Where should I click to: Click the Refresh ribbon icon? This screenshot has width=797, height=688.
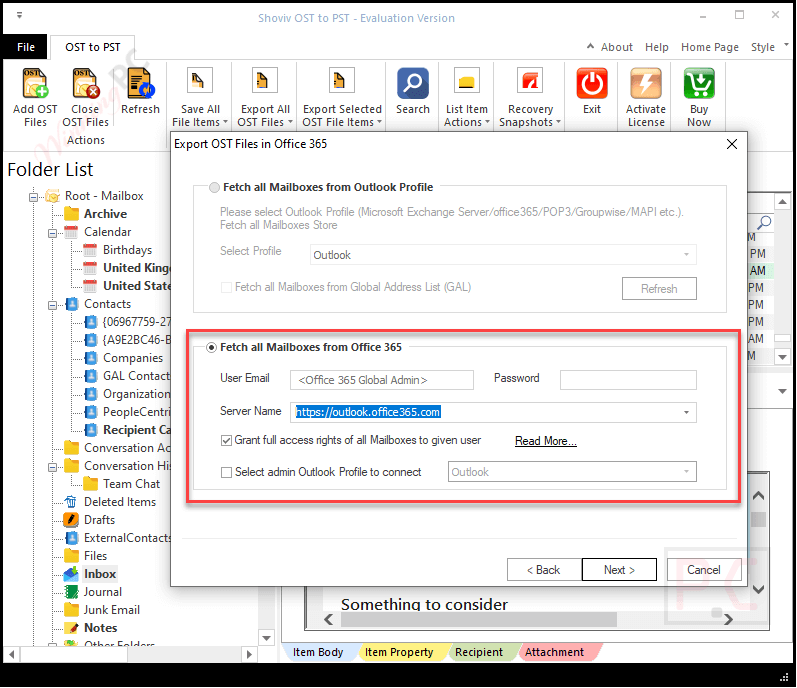click(140, 84)
